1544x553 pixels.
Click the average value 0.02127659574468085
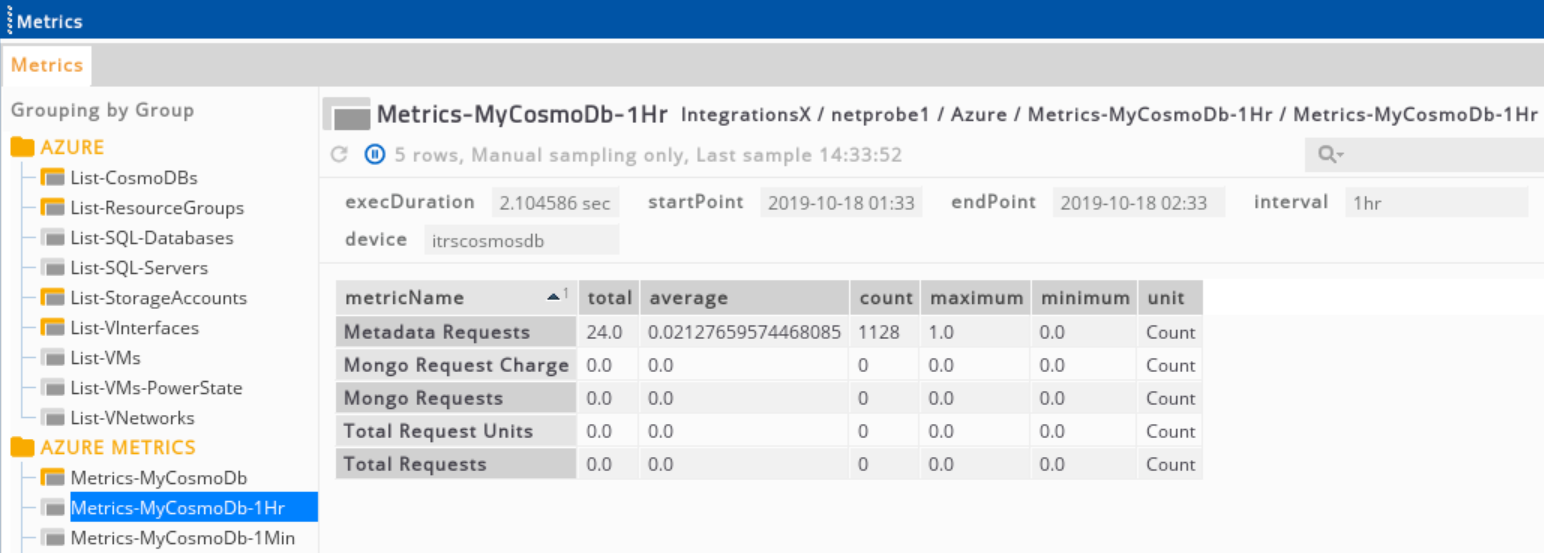tap(744, 332)
